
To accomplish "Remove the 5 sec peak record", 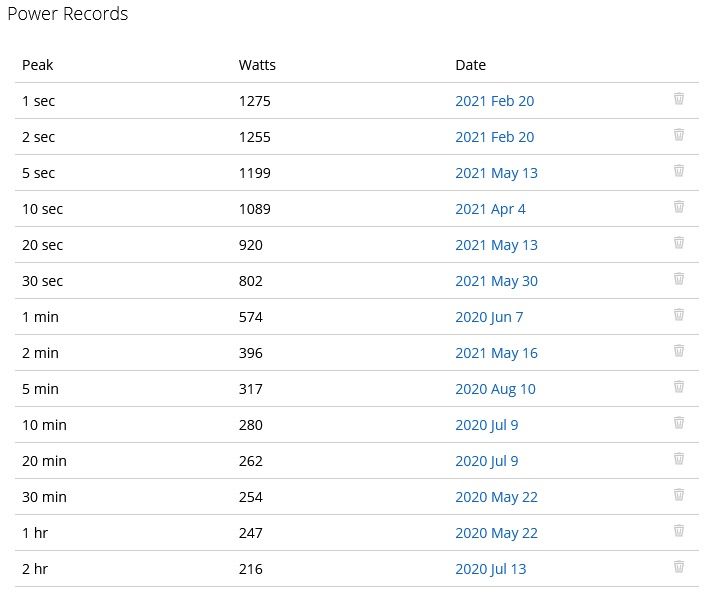I will point(679,171).
